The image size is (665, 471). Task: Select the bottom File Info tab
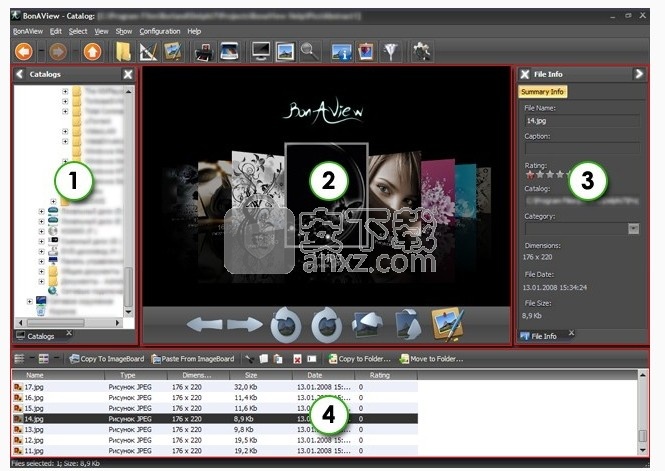543,336
